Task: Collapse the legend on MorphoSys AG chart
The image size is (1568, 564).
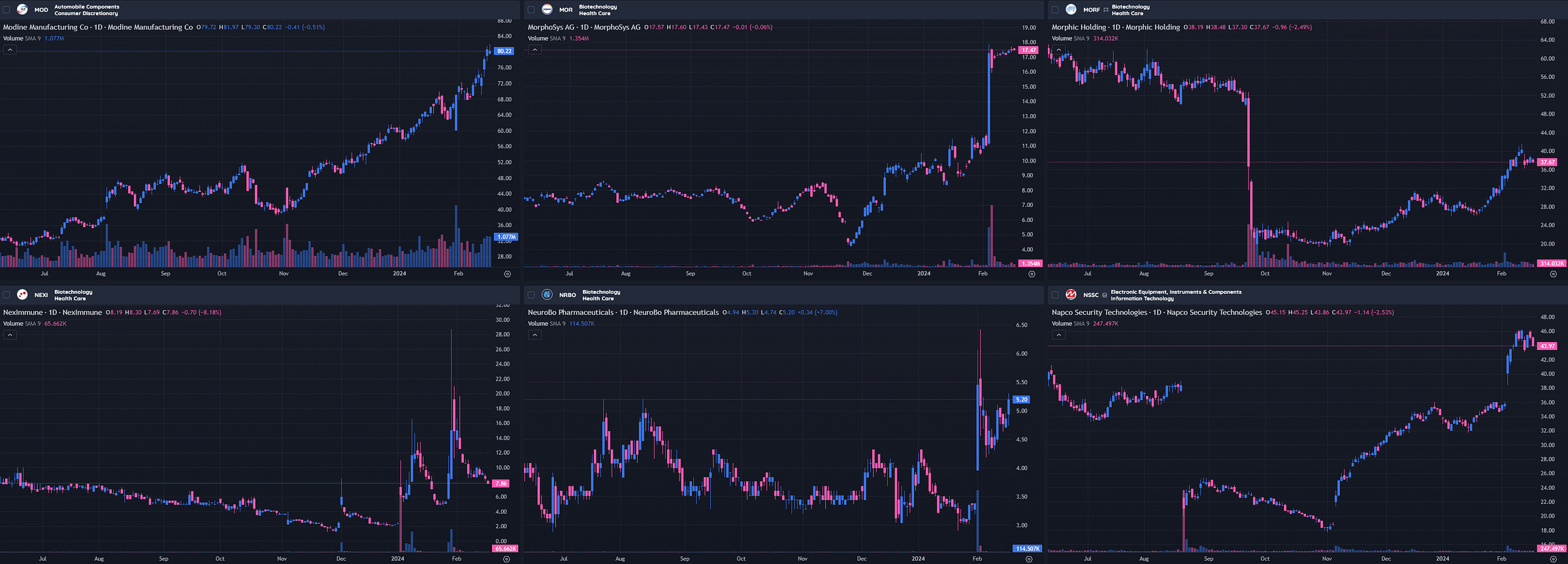Action: pyautogui.click(x=534, y=50)
